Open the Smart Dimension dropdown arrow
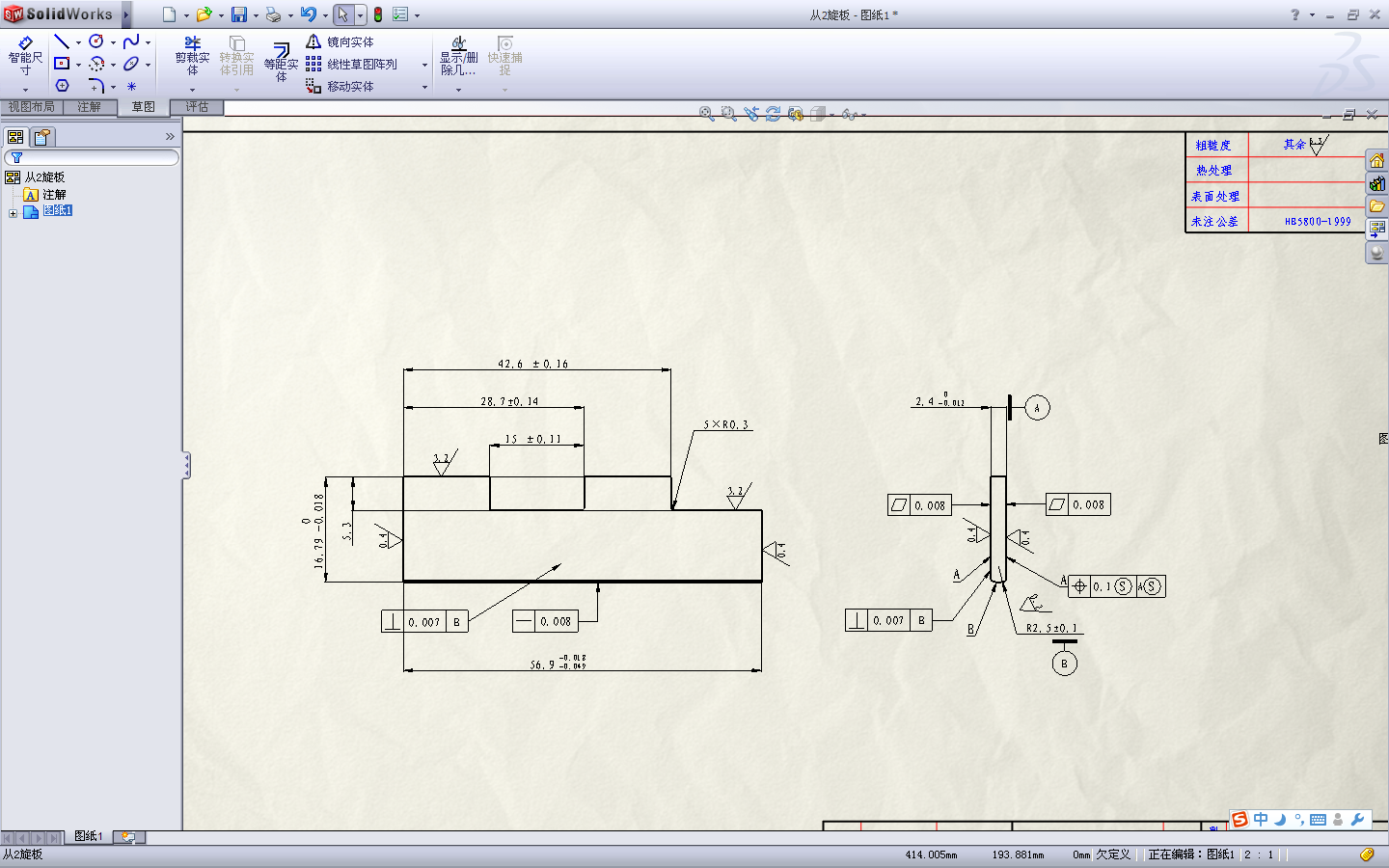Screen dimensions: 1389x868 click(25, 90)
